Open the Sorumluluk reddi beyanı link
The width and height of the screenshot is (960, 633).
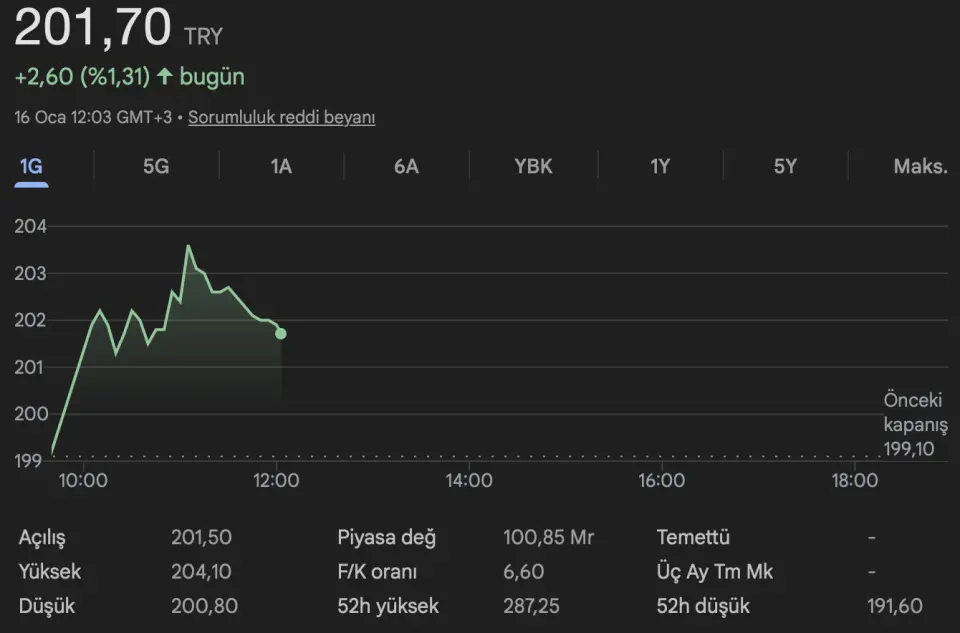[281, 117]
